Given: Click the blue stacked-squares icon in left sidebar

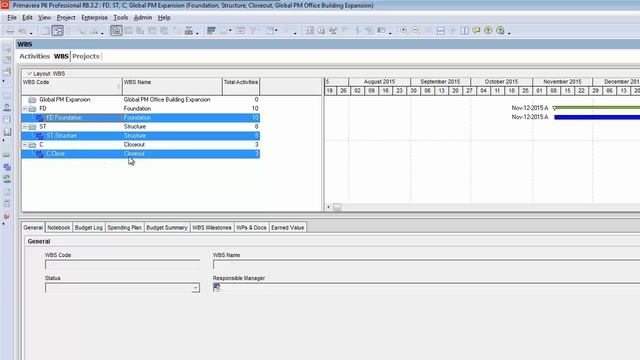Looking at the screenshot, I should tap(7, 167).
